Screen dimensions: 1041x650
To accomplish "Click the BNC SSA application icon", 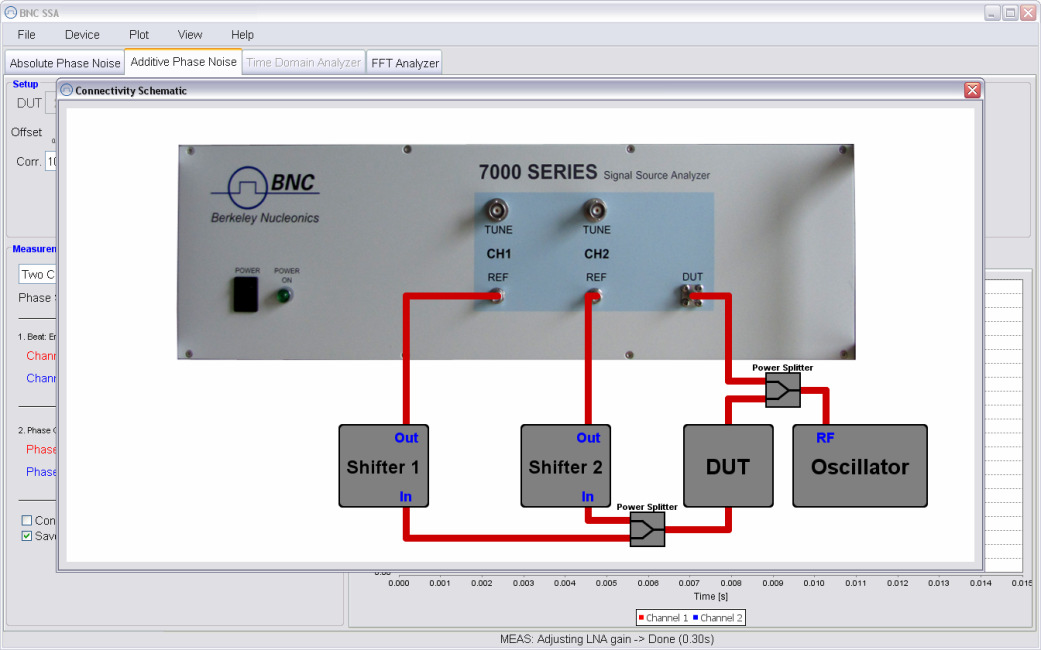I will coord(11,13).
